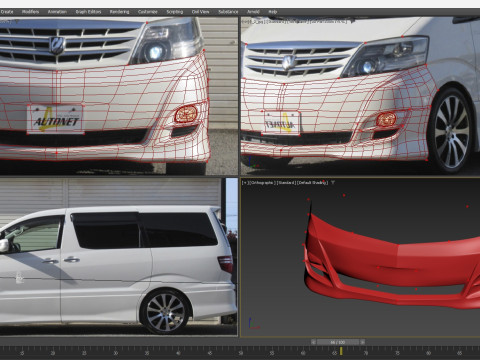Open the Substance menu
The image size is (480, 360).
228,12
